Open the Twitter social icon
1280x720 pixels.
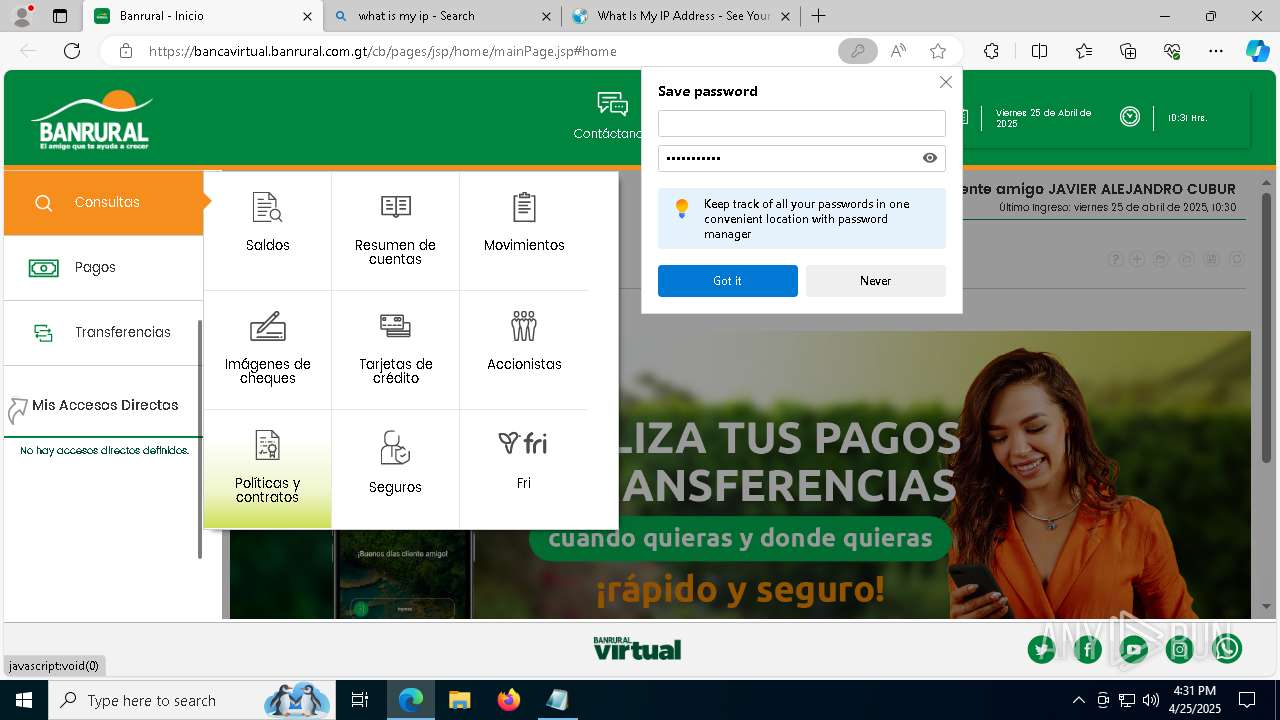1042,650
